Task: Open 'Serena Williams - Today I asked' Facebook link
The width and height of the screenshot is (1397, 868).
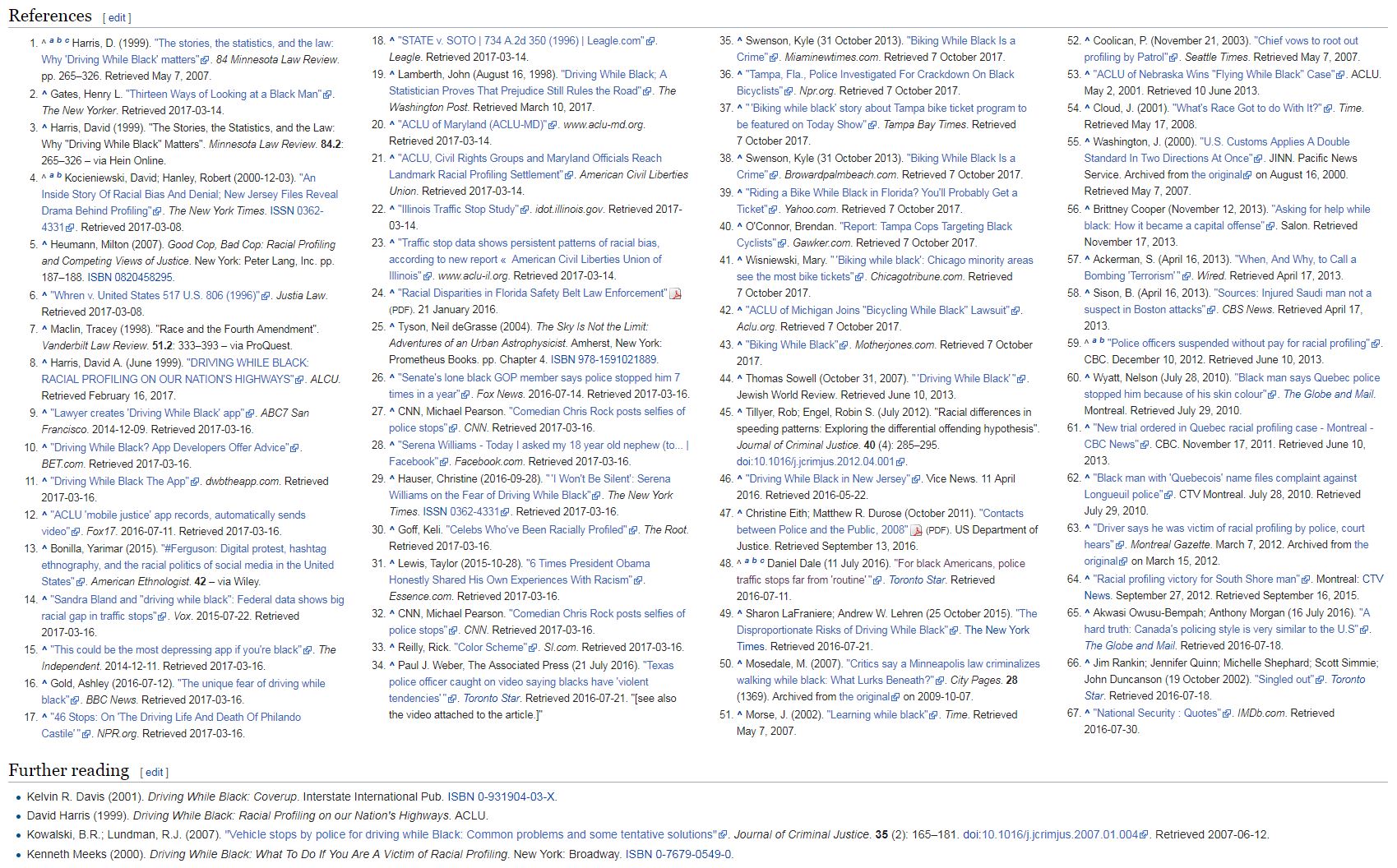Action: (539, 454)
